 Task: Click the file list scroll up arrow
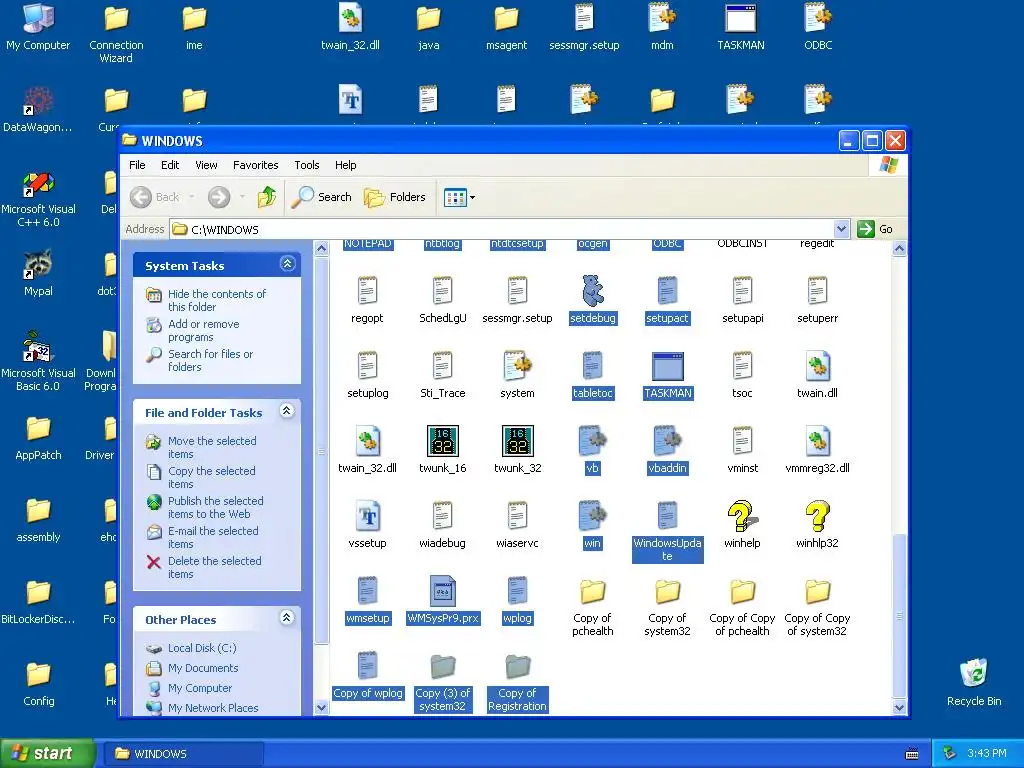(x=899, y=248)
